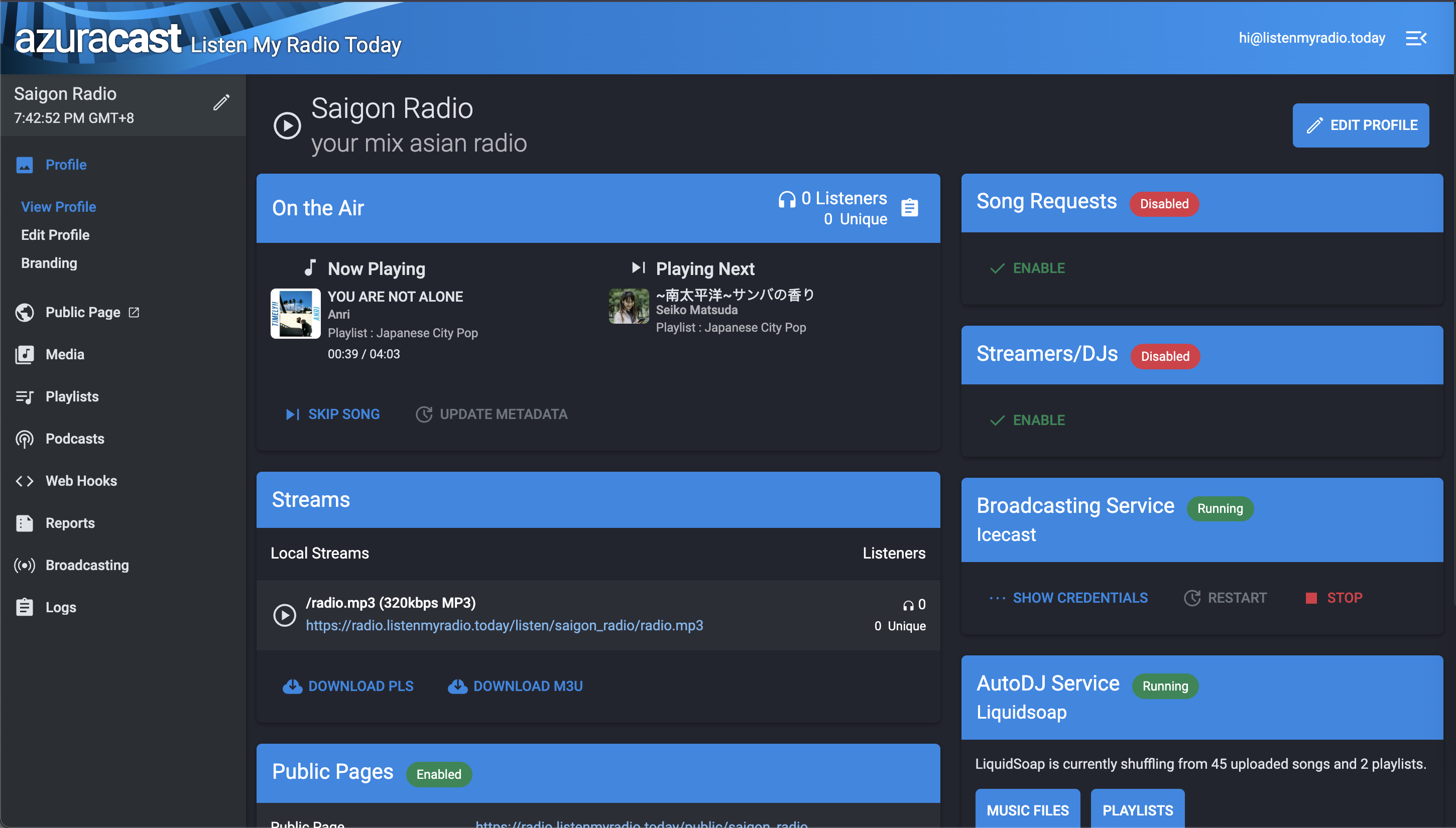Screen dimensions: 1456x828
Task: Go to Web Hooks page
Action: [81, 481]
